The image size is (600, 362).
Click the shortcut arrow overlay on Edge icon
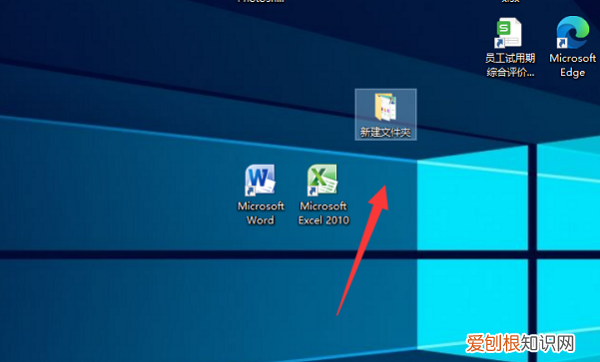click(562, 43)
